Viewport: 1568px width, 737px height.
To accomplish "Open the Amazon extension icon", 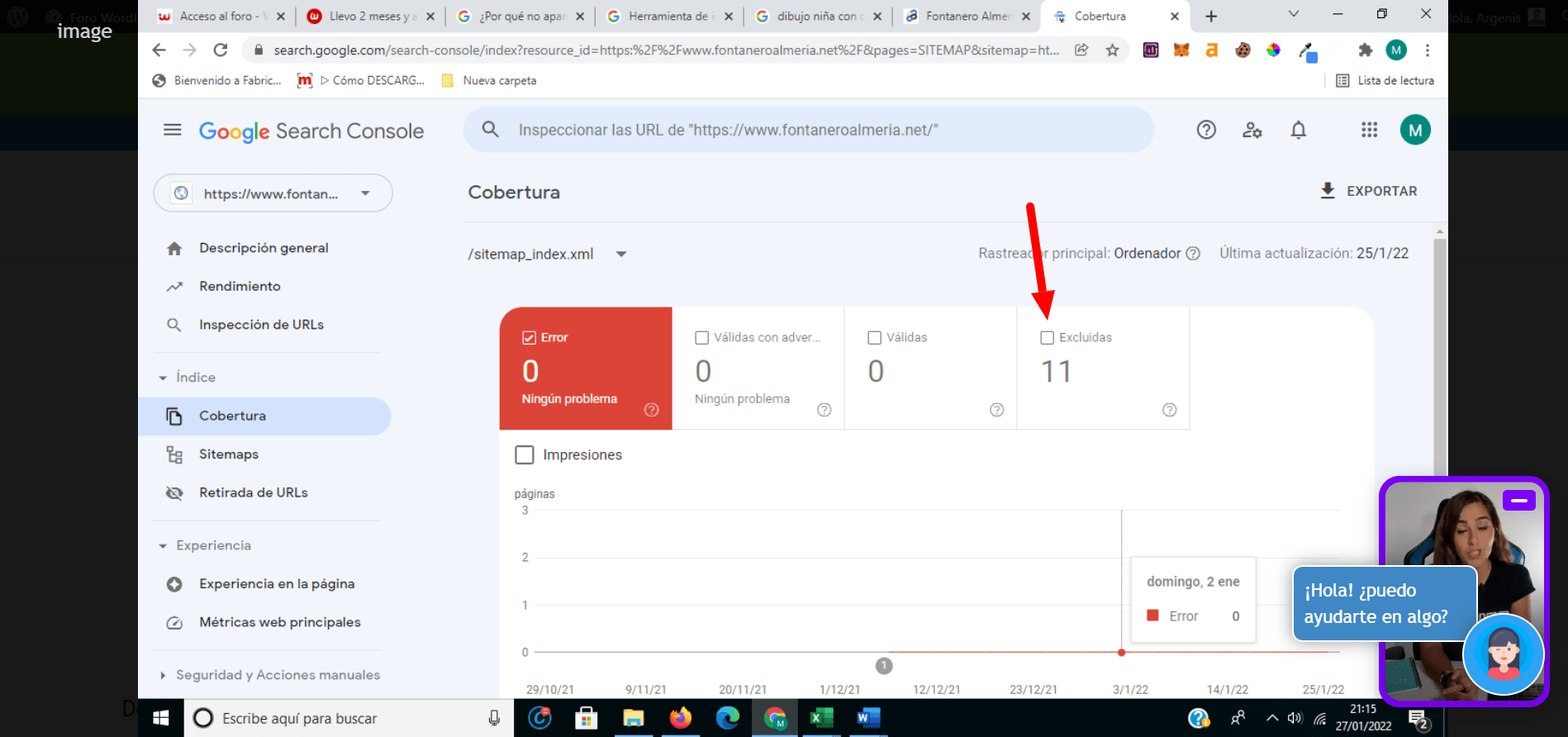I will 1212,50.
